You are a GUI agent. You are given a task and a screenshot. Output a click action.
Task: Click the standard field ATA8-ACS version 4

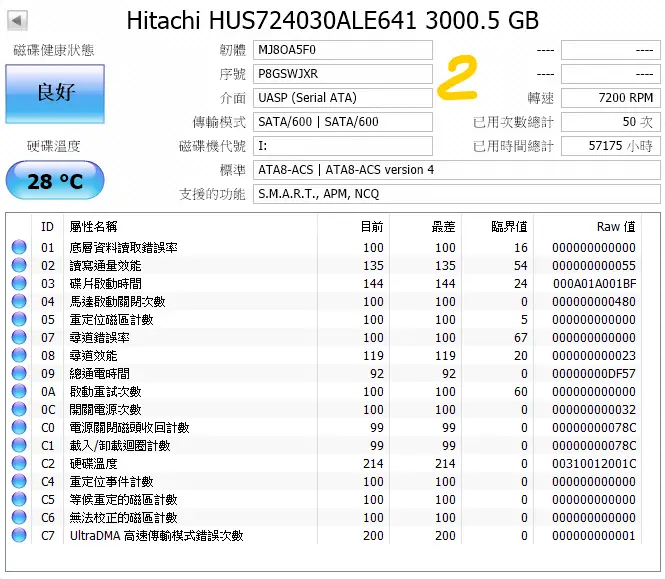click(x=457, y=170)
